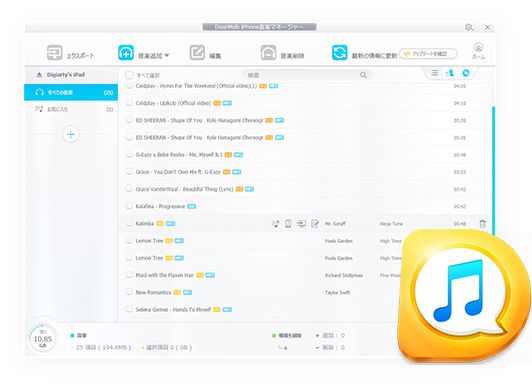Image resolution: width=532 pixels, height=389 pixels.
Task: Click the Ninja Tuna album name
Action: pyautogui.click(x=391, y=224)
